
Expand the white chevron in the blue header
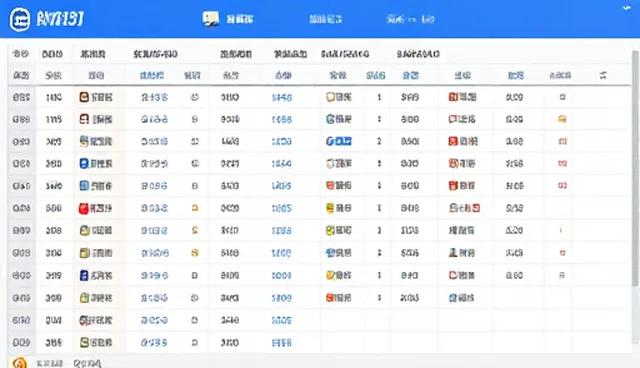(x=627, y=8)
